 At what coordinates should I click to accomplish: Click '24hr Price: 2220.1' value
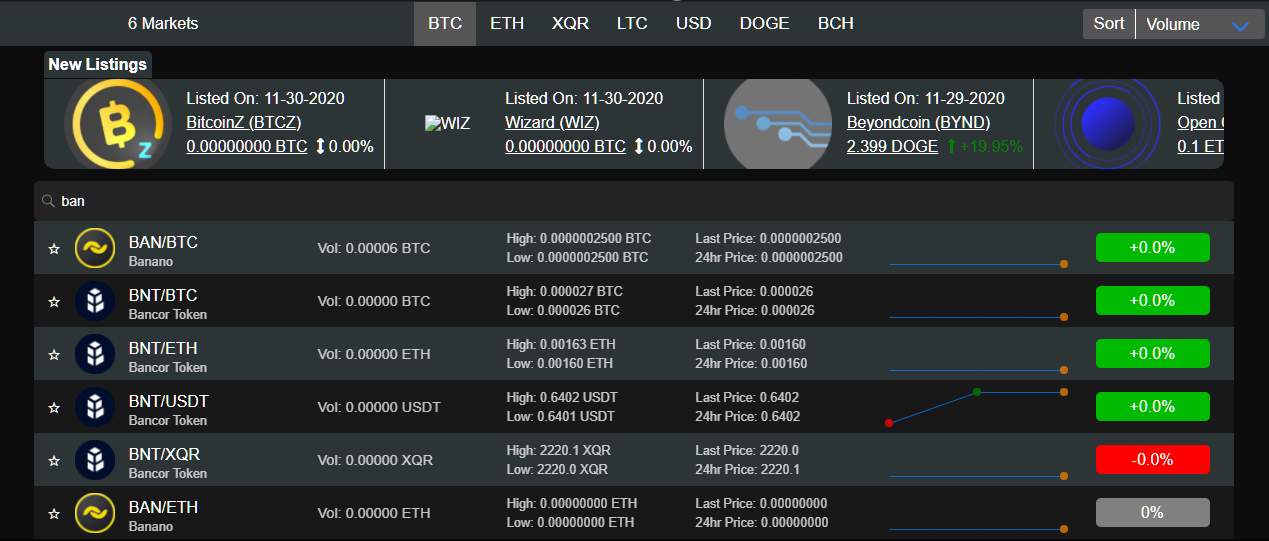point(748,469)
